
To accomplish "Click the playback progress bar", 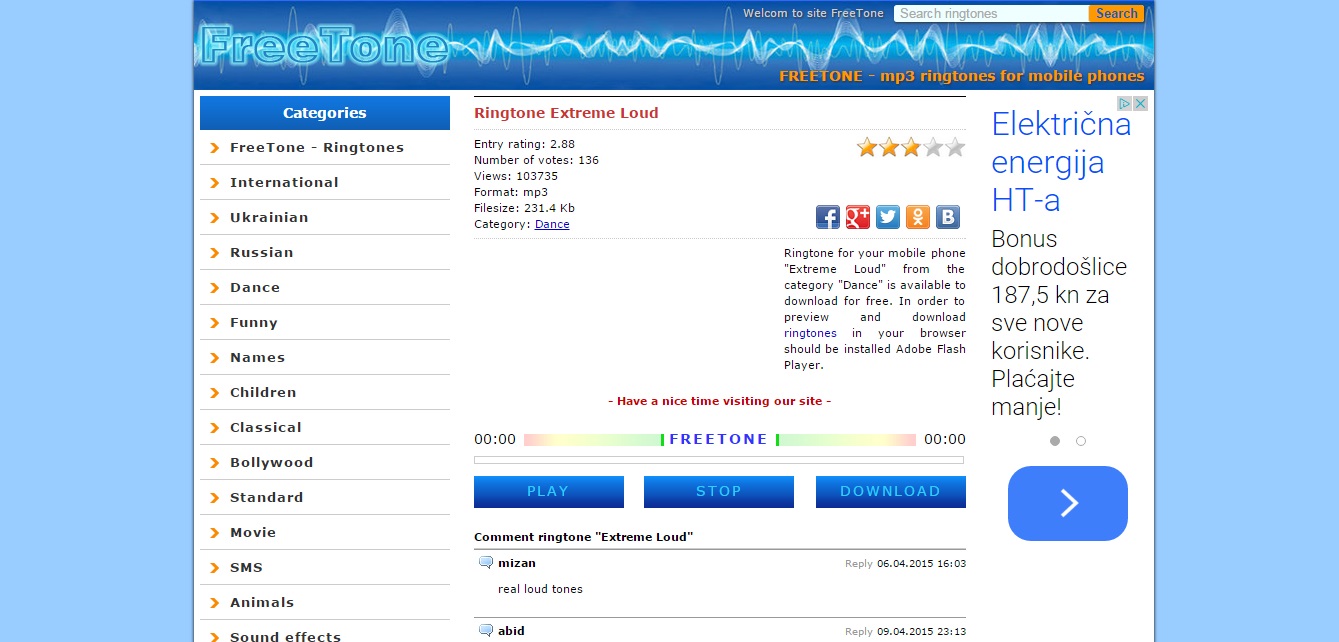I will (x=718, y=460).
